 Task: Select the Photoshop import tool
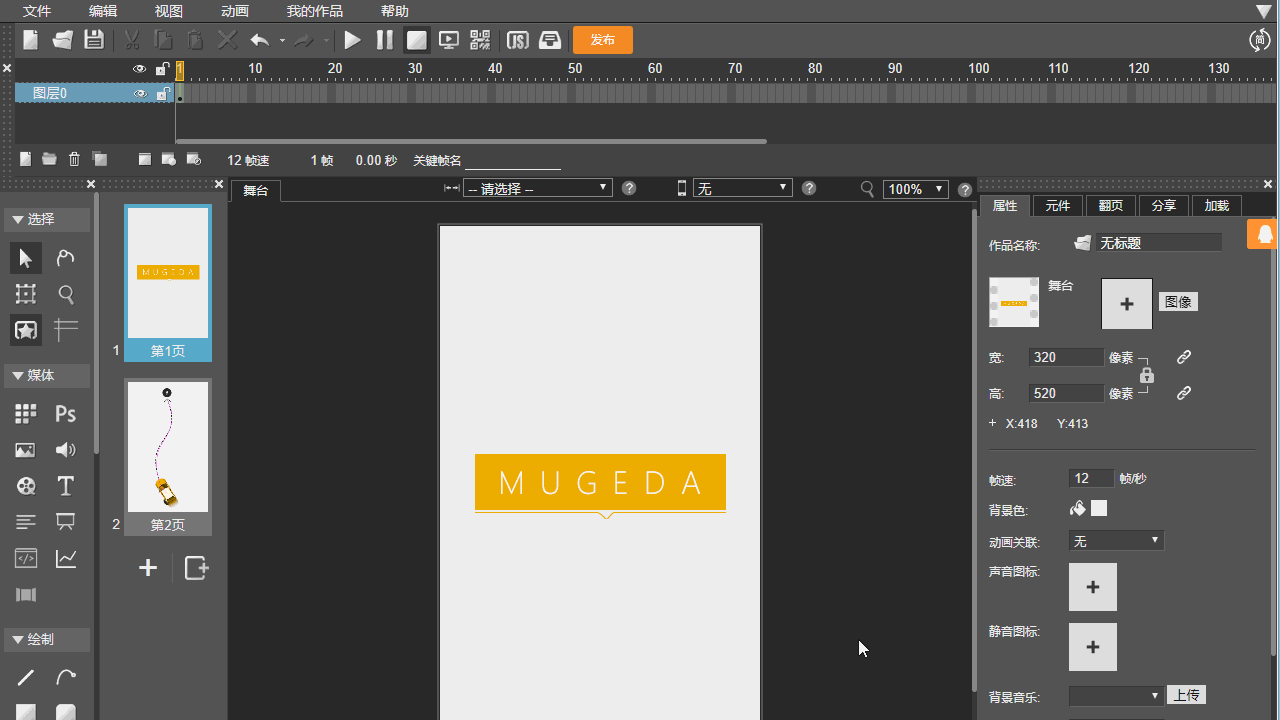point(66,414)
